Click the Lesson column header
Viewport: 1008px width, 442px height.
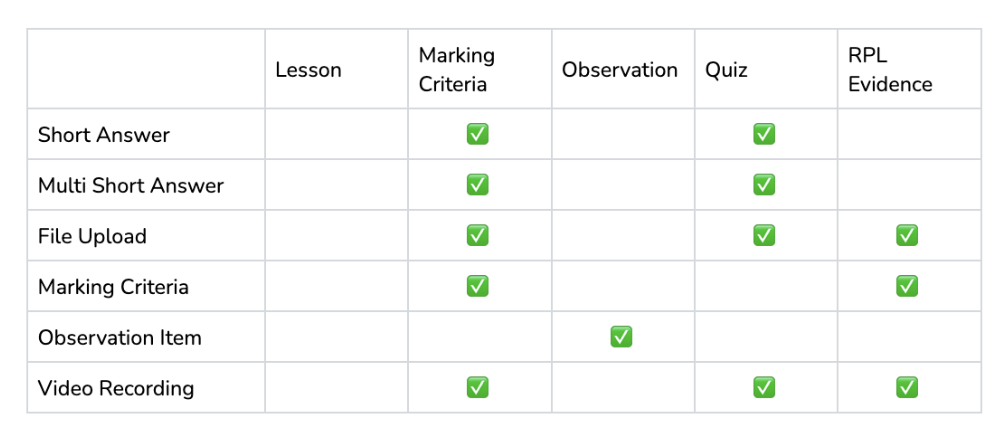tap(309, 69)
